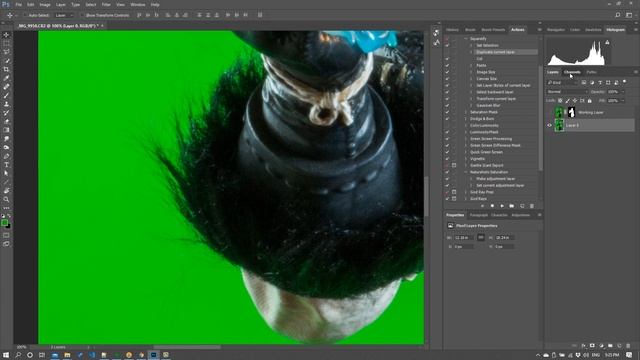The image size is (640, 360).
Task: Filter layers for pixel layers
Action: pos(584,82)
